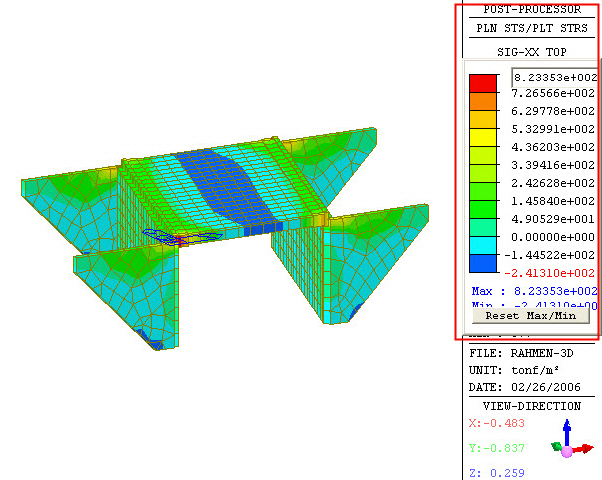Viewport: 602px width, 480px height.
Task: Click the red X-axis arrow of the triad
Action: point(584,449)
